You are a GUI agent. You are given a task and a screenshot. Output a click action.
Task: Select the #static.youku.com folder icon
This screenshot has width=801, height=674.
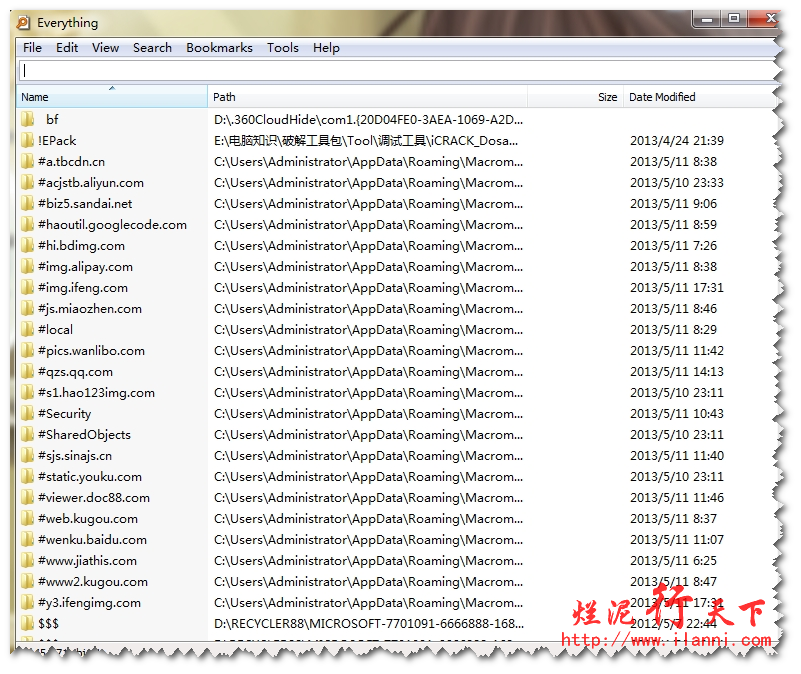click(28, 476)
